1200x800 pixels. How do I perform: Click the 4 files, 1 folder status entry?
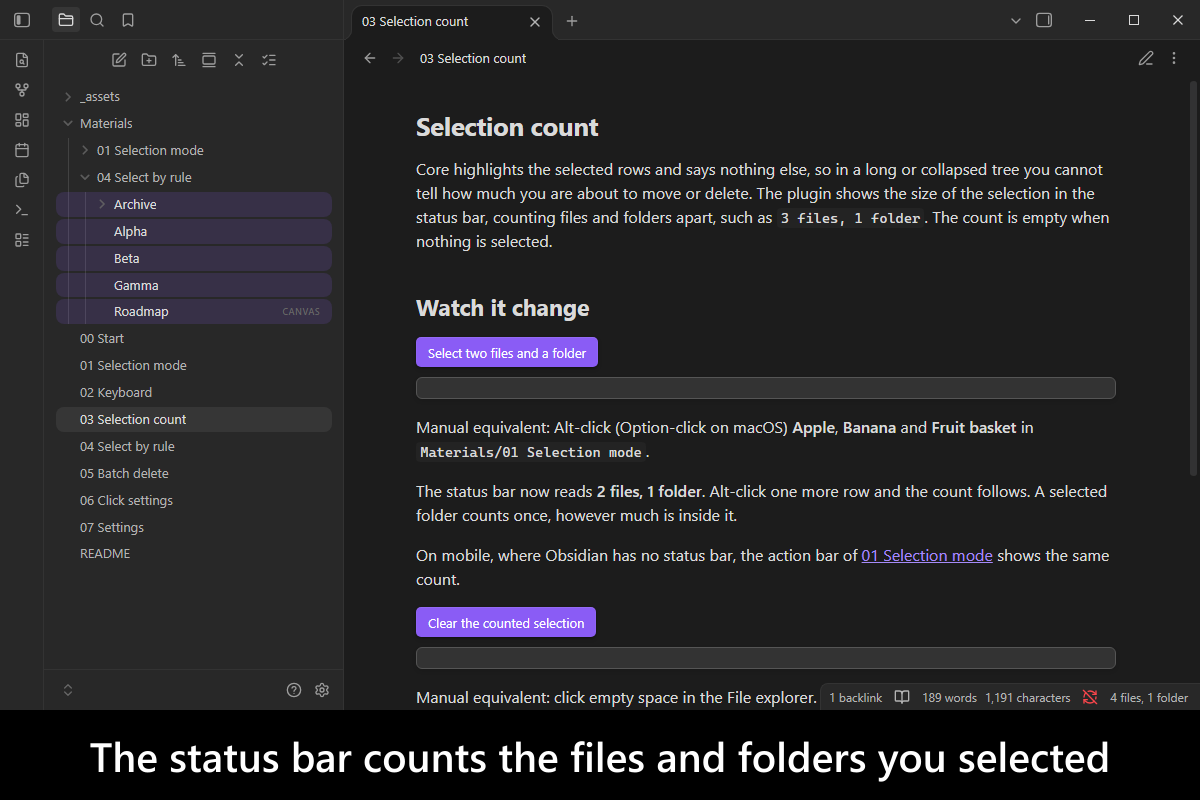tap(1149, 698)
